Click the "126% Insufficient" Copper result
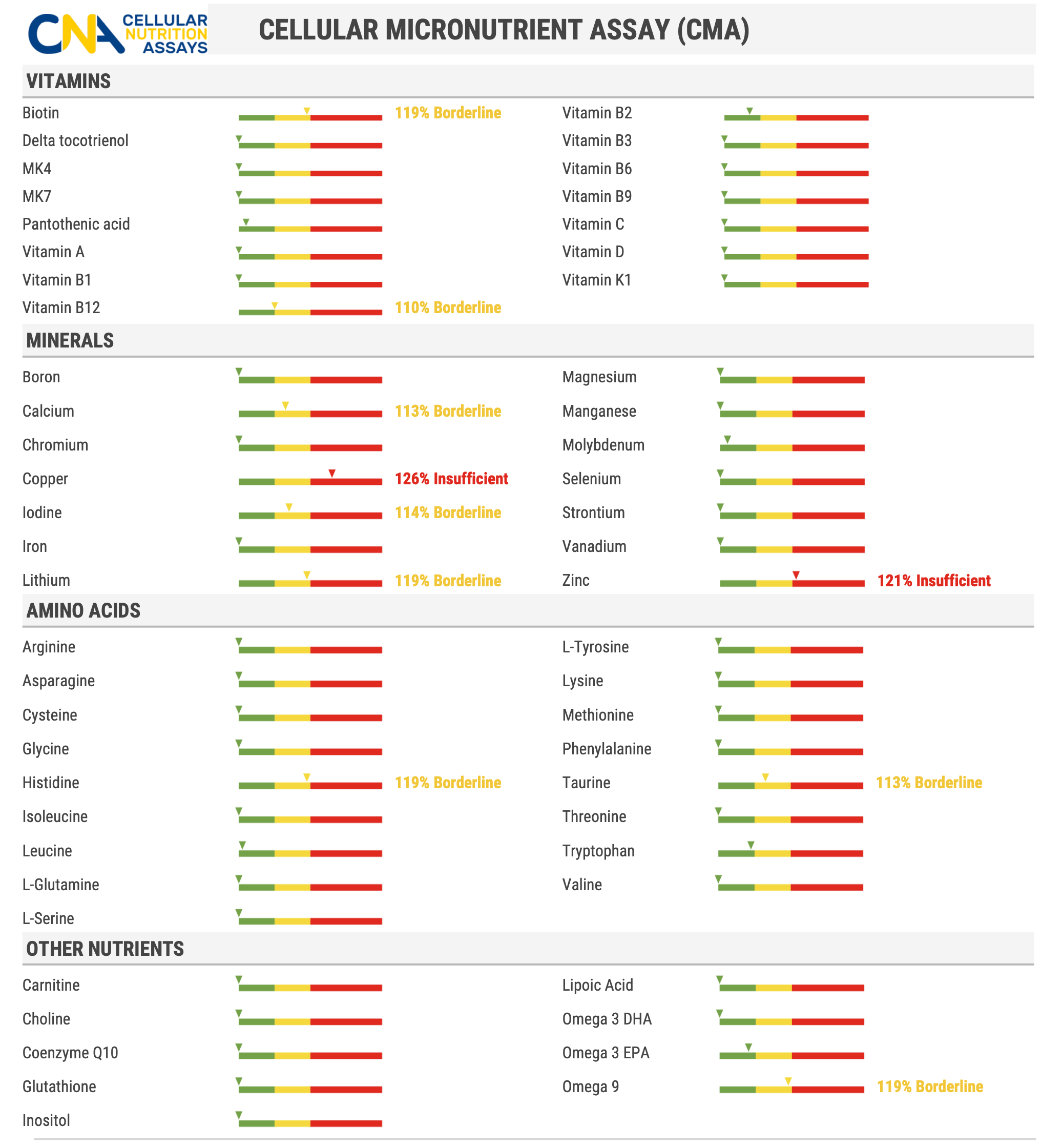 pyautogui.click(x=451, y=479)
